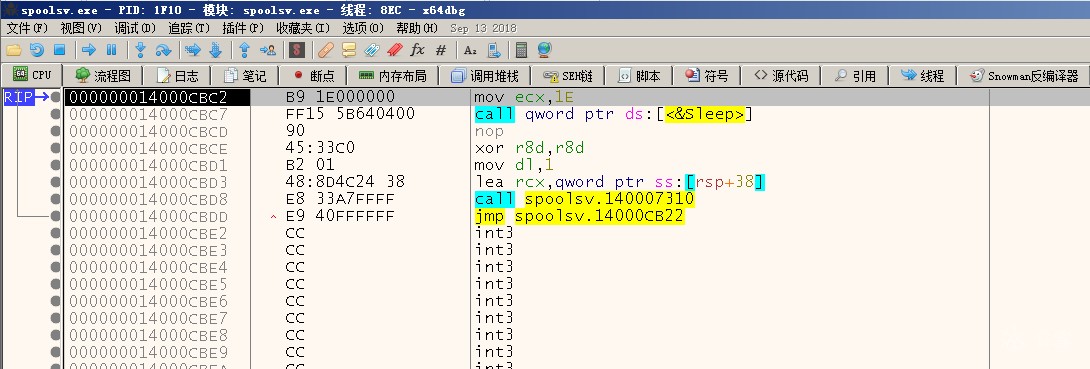Switch to the 笔记 tab
The image size is (1090, 369).
click(x=245, y=76)
